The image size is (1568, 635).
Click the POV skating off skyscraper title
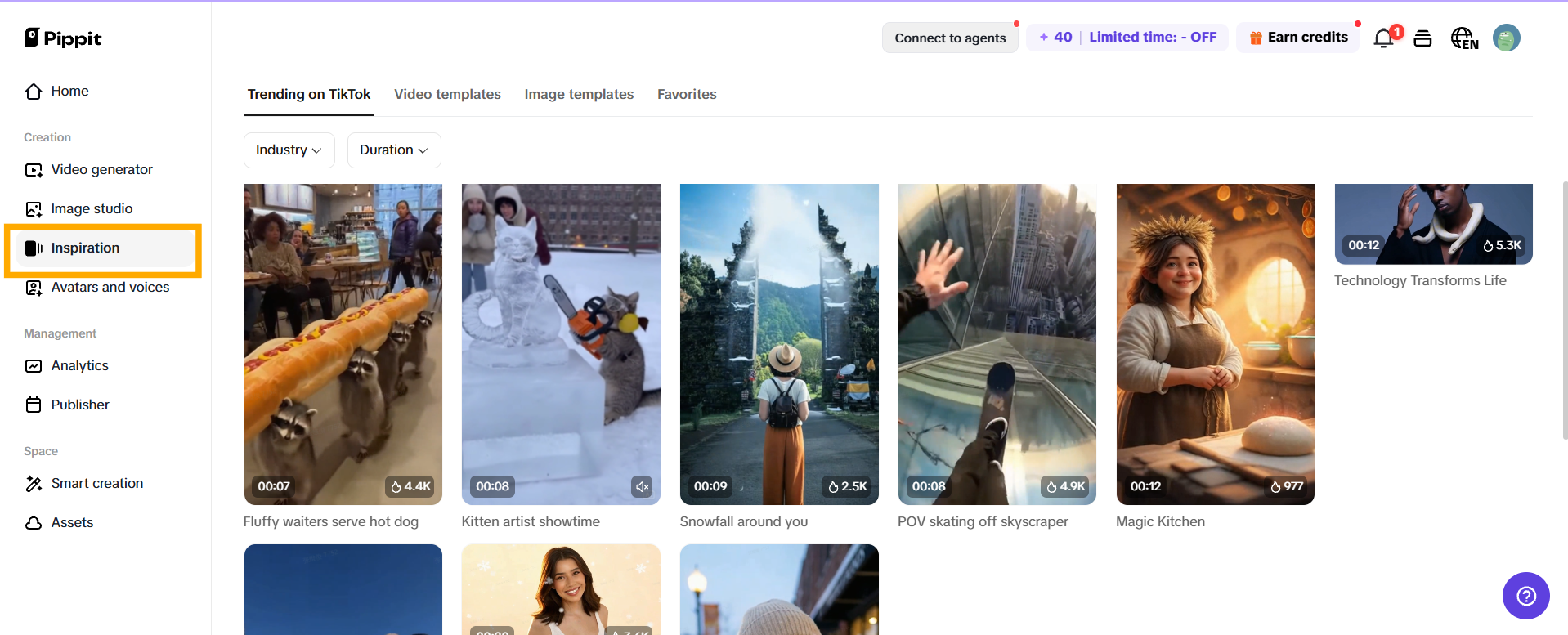point(983,521)
